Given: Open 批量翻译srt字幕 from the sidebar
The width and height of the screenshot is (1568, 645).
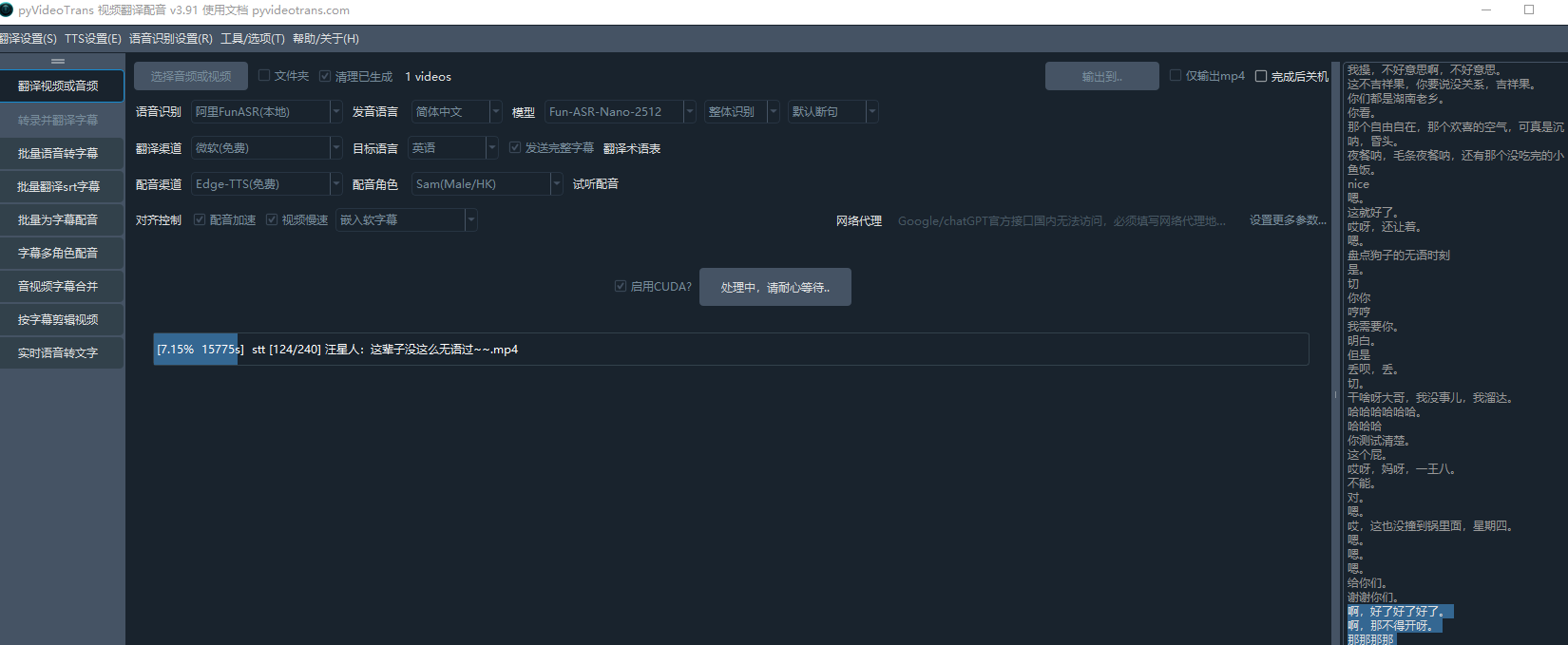Looking at the screenshot, I should [62, 186].
